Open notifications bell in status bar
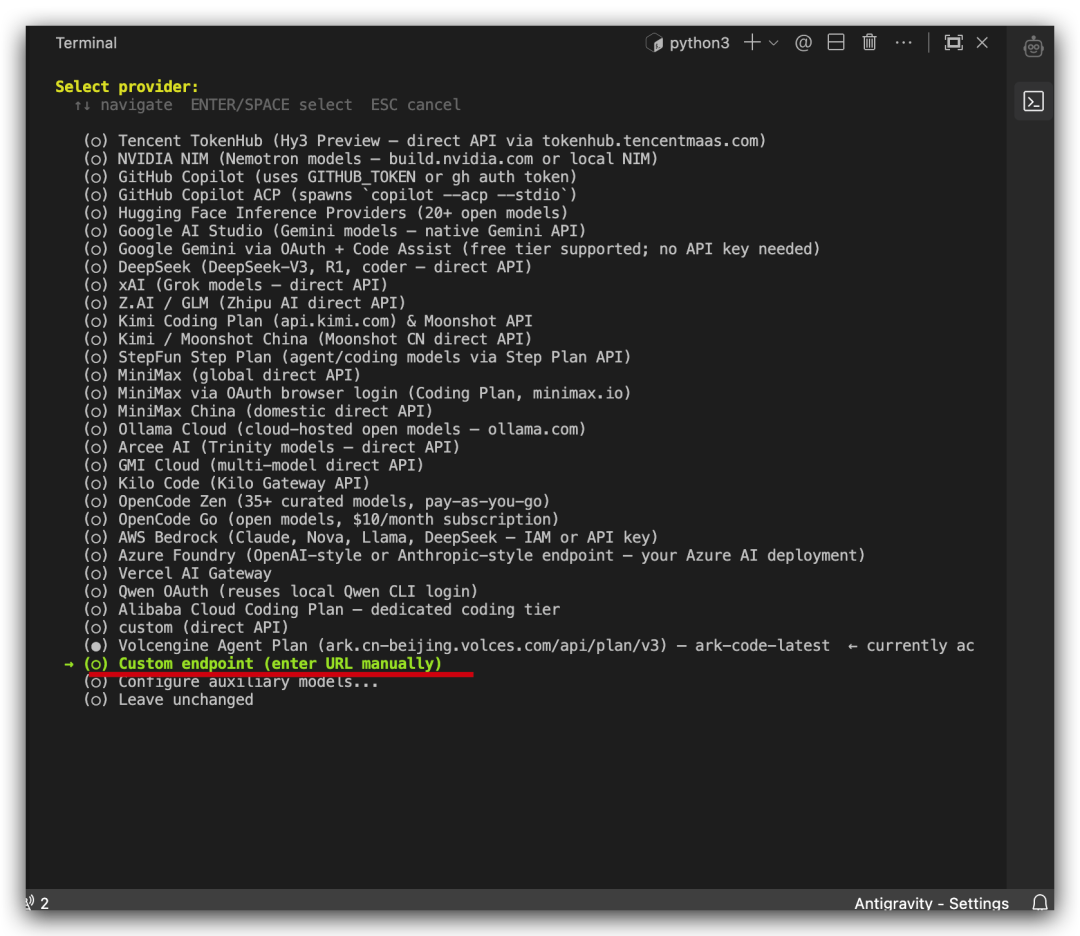 tap(1040, 902)
